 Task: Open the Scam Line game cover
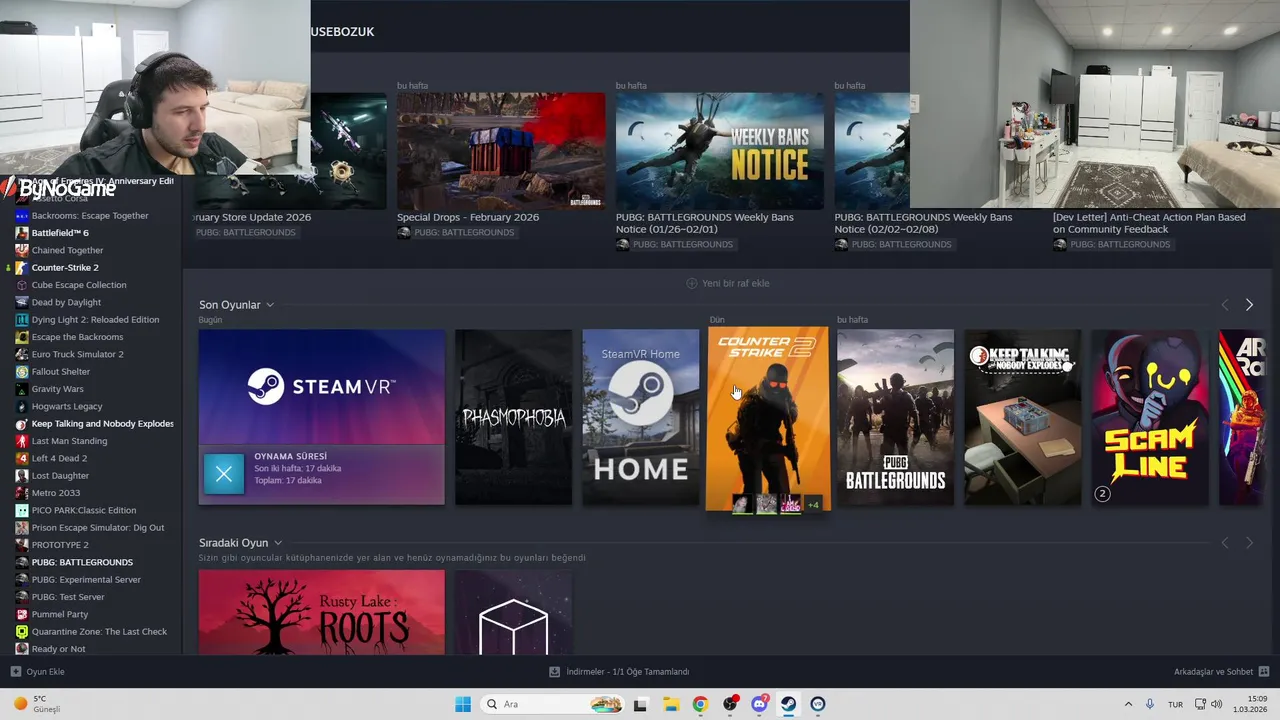(1150, 417)
